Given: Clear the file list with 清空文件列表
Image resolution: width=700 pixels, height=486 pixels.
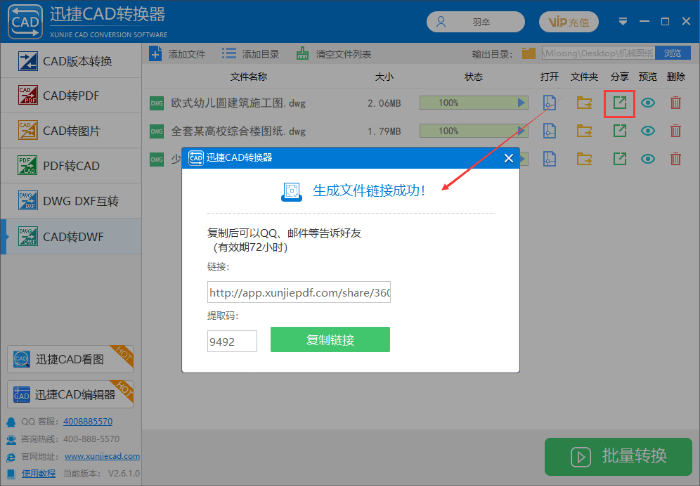Looking at the screenshot, I should pos(333,54).
